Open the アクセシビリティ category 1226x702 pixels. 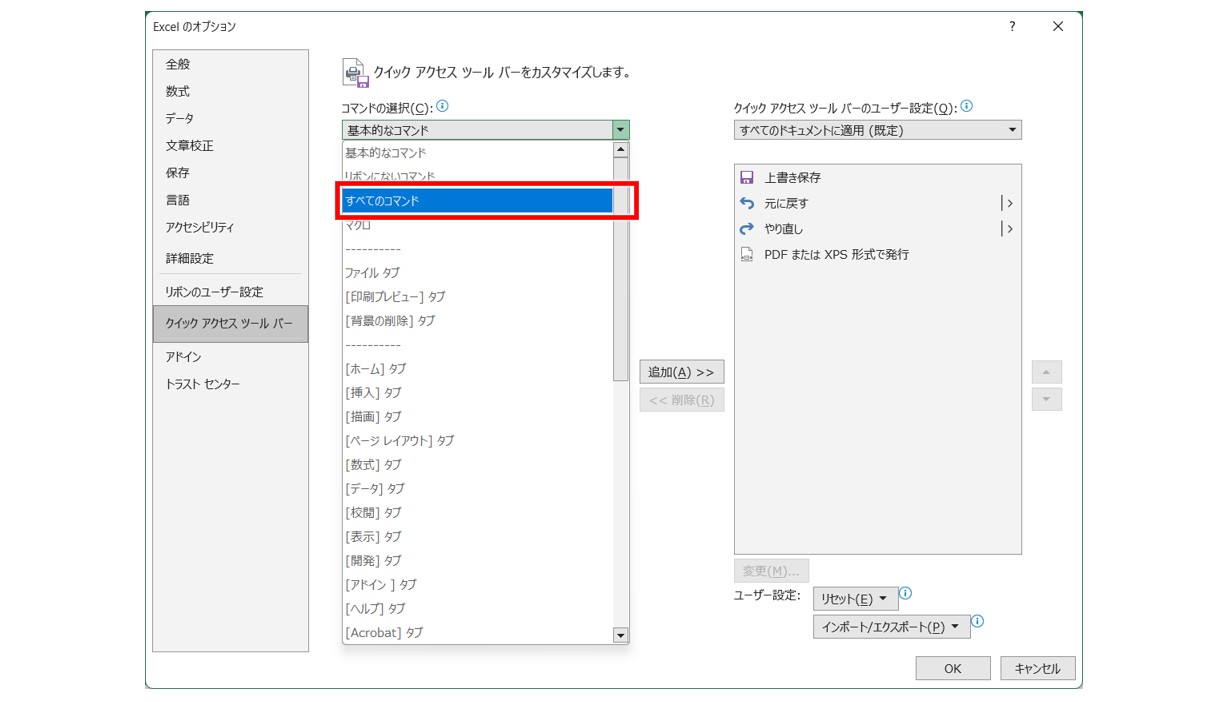[x=230, y=227]
